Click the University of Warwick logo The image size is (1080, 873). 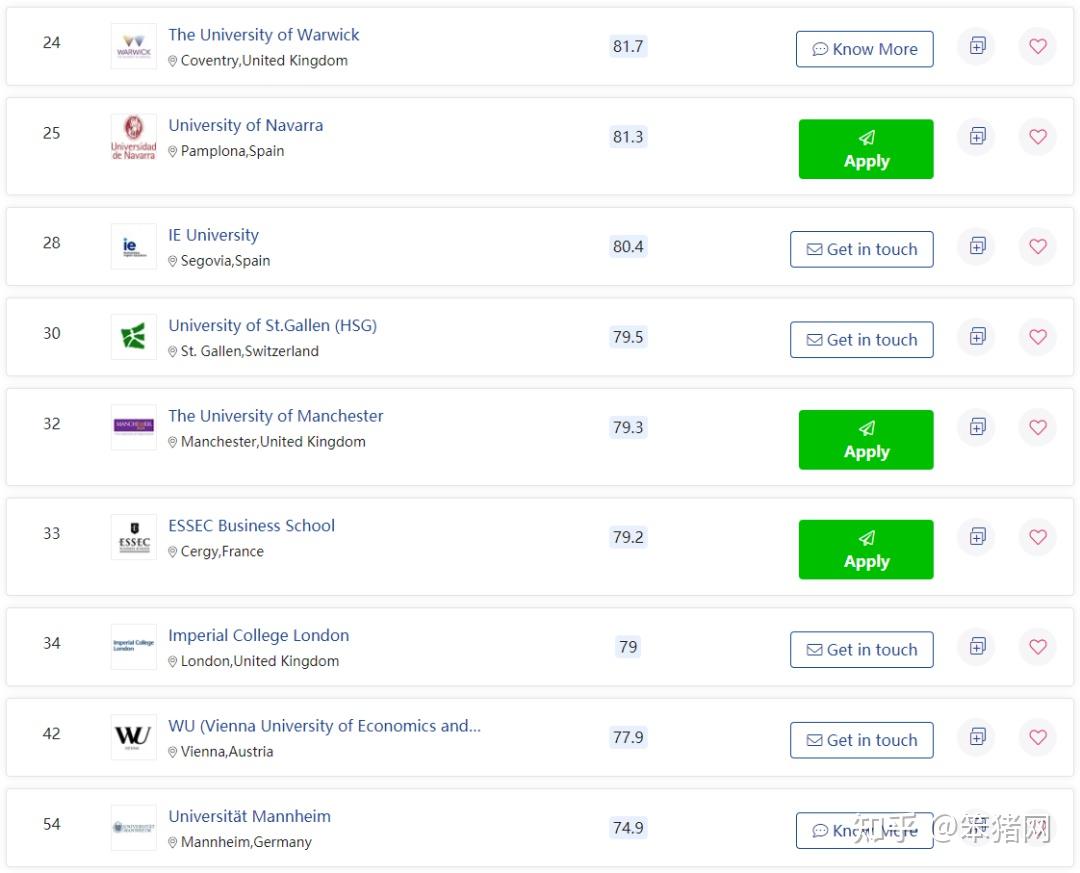point(133,46)
